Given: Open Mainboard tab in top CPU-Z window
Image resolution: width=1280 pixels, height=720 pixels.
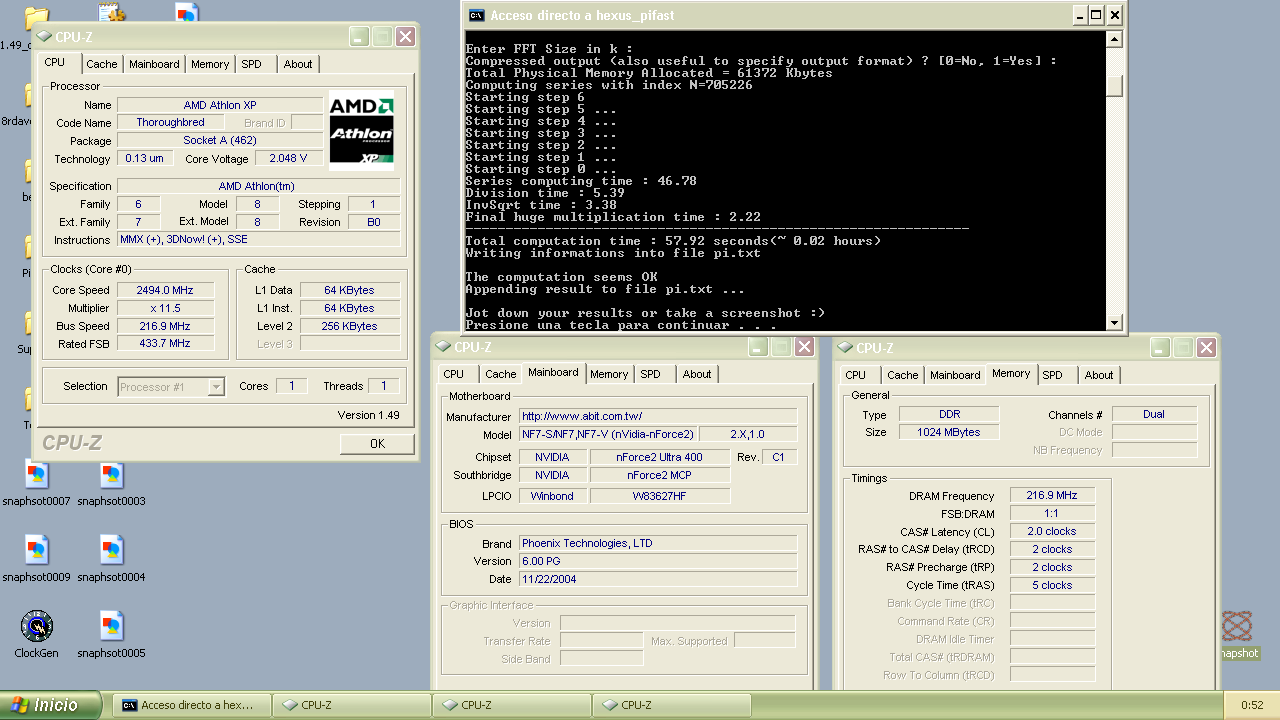Looking at the screenshot, I should (154, 64).
